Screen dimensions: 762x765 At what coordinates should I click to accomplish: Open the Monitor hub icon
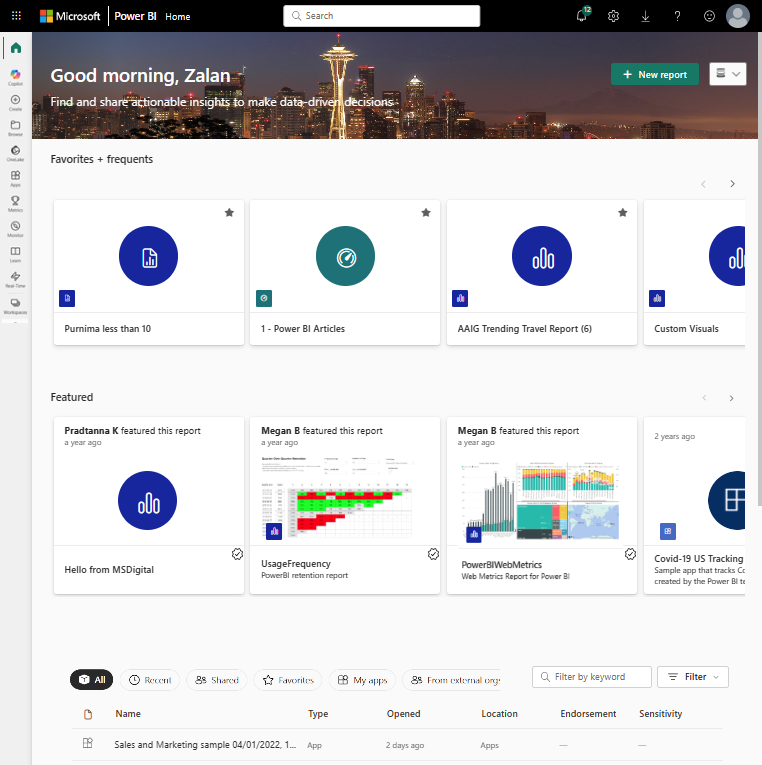click(15, 228)
